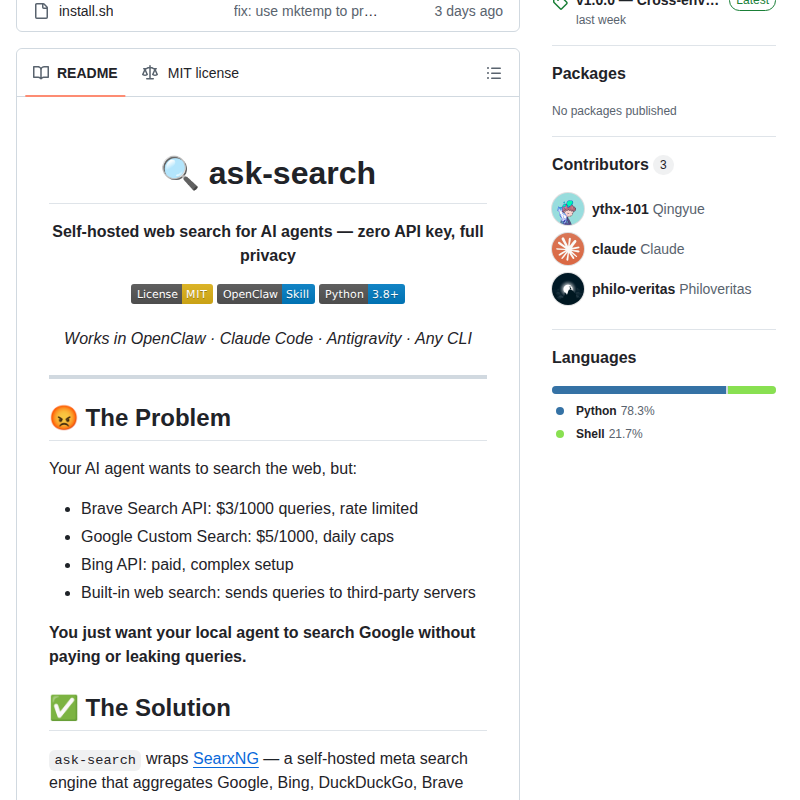Screen dimensions: 800x800
Task: Open the README outline via the list icon
Action: pyautogui.click(x=493, y=73)
